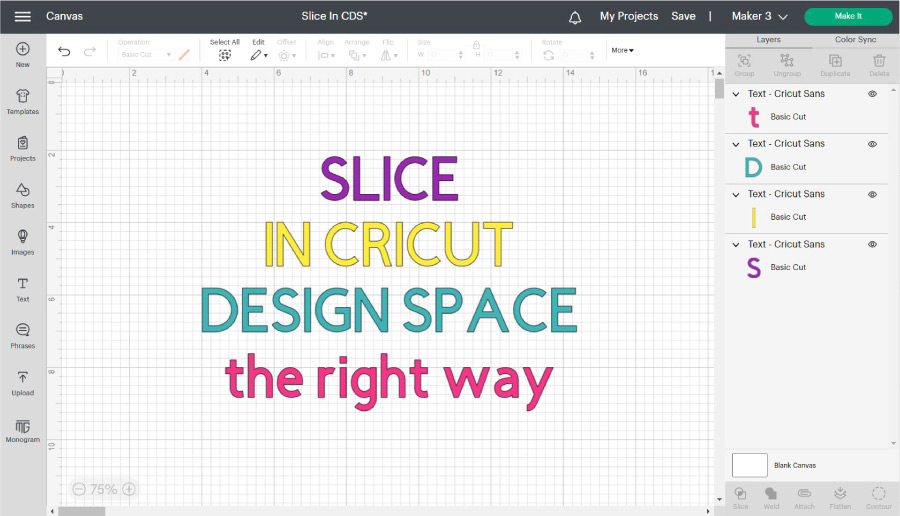Open the Images library

point(22,243)
